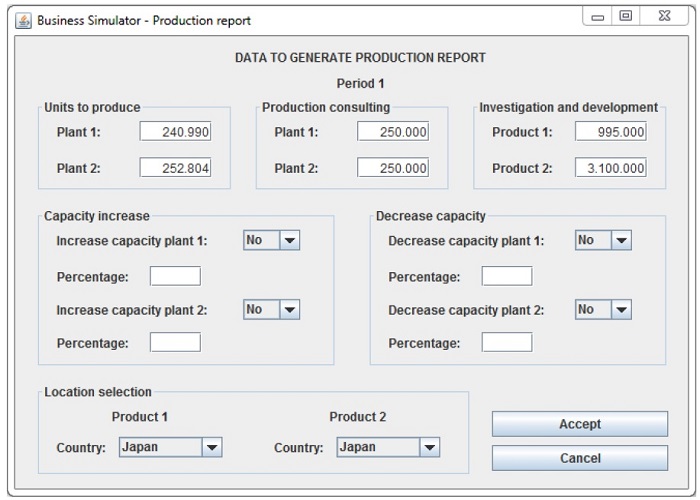Click Units to produce Plant 2 field

[x=175, y=168]
